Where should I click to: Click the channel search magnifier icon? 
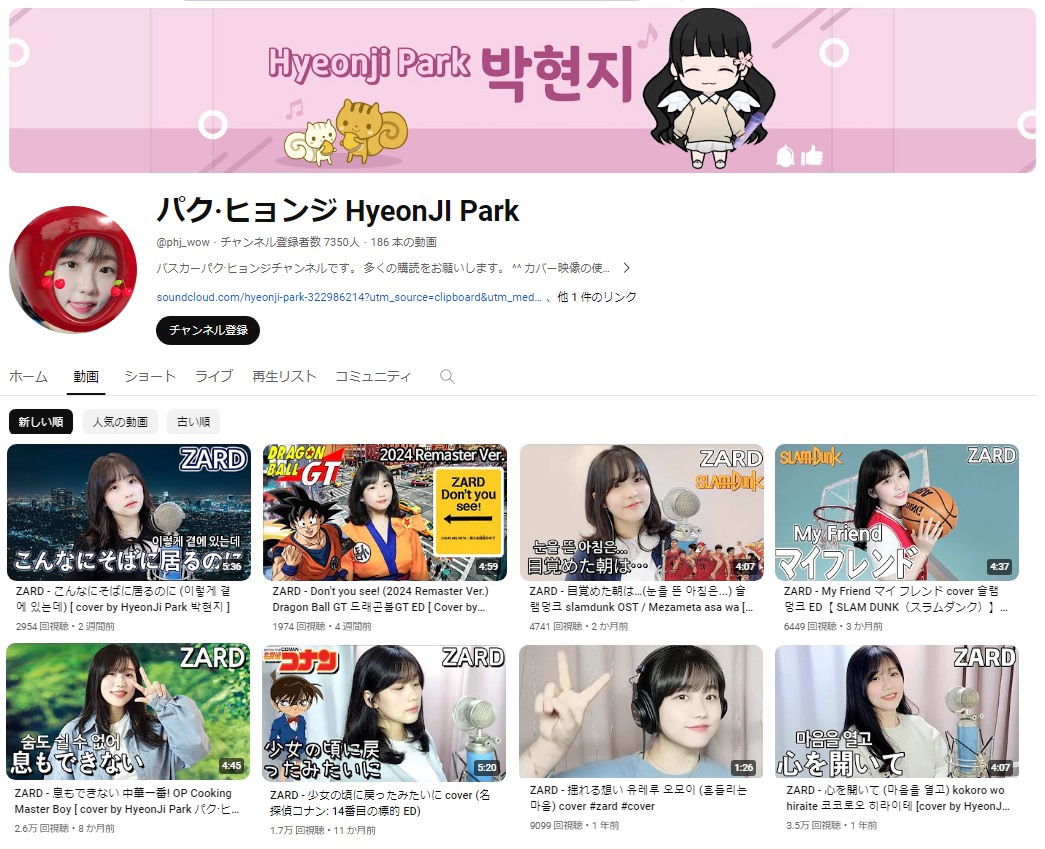tap(447, 377)
